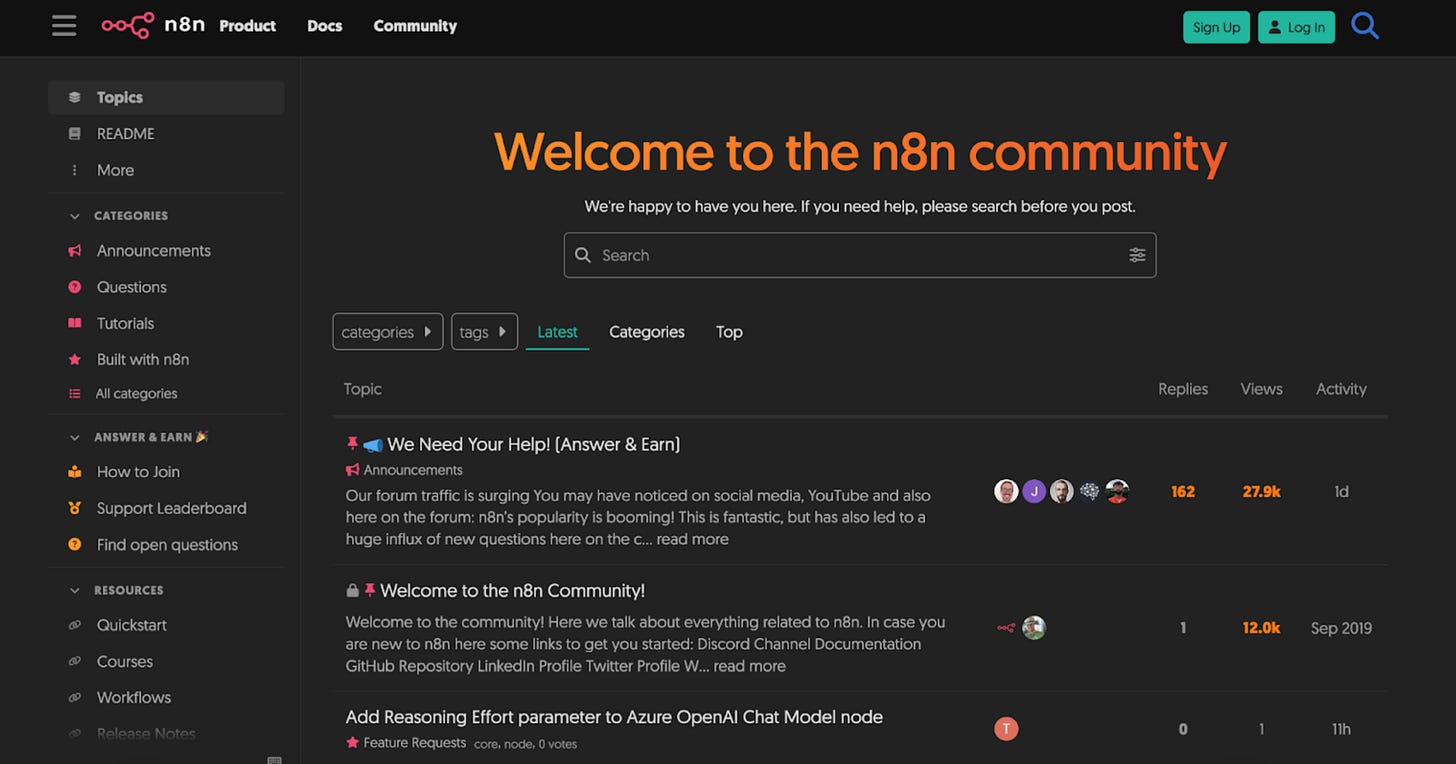Click the pin icon on We Need Your Help
1456x764 pixels.
(x=352, y=444)
